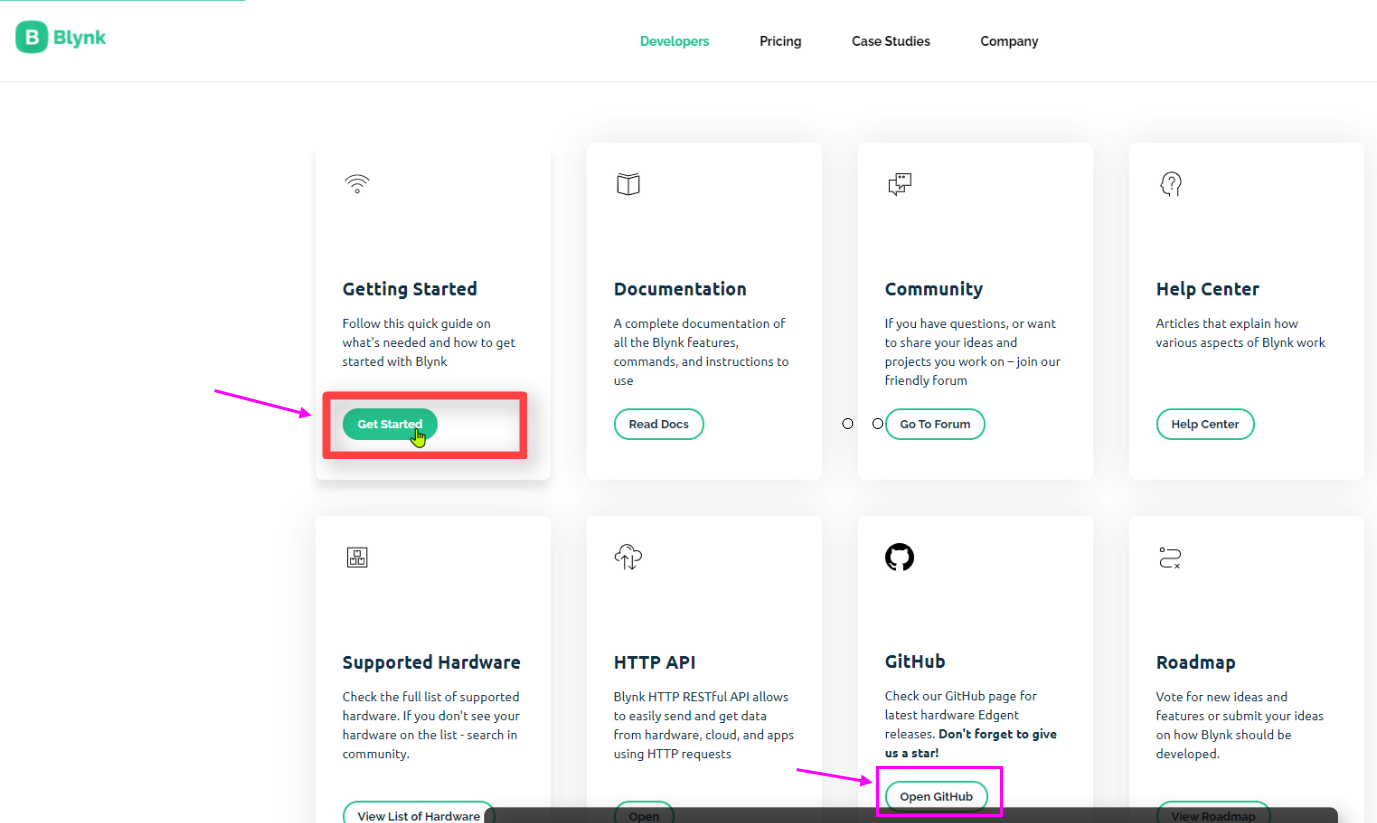Screen dimensions: 1377x823
Task: Click the Help Center question mark icon
Action: (1171, 184)
